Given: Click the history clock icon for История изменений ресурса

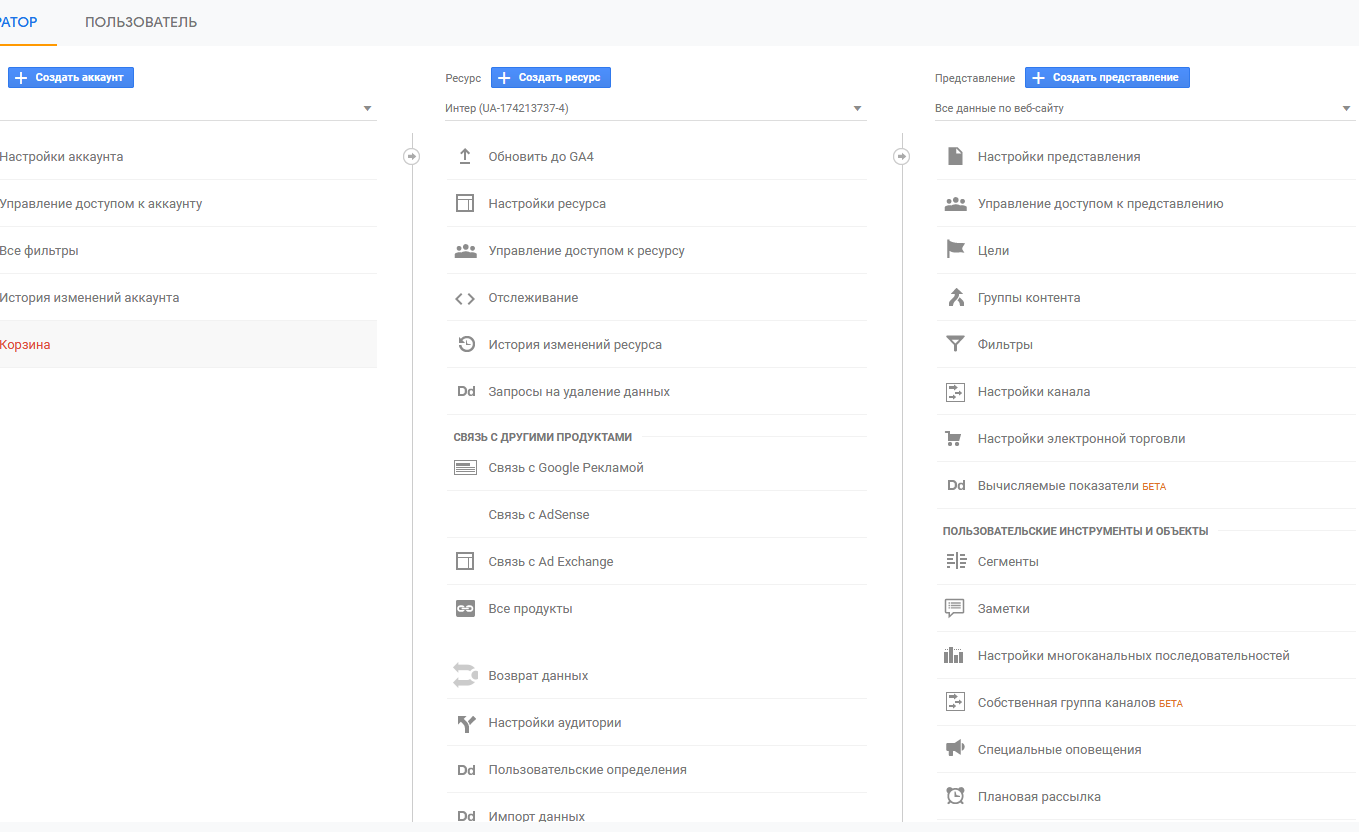Looking at the screenshot, I should [465, 345].
